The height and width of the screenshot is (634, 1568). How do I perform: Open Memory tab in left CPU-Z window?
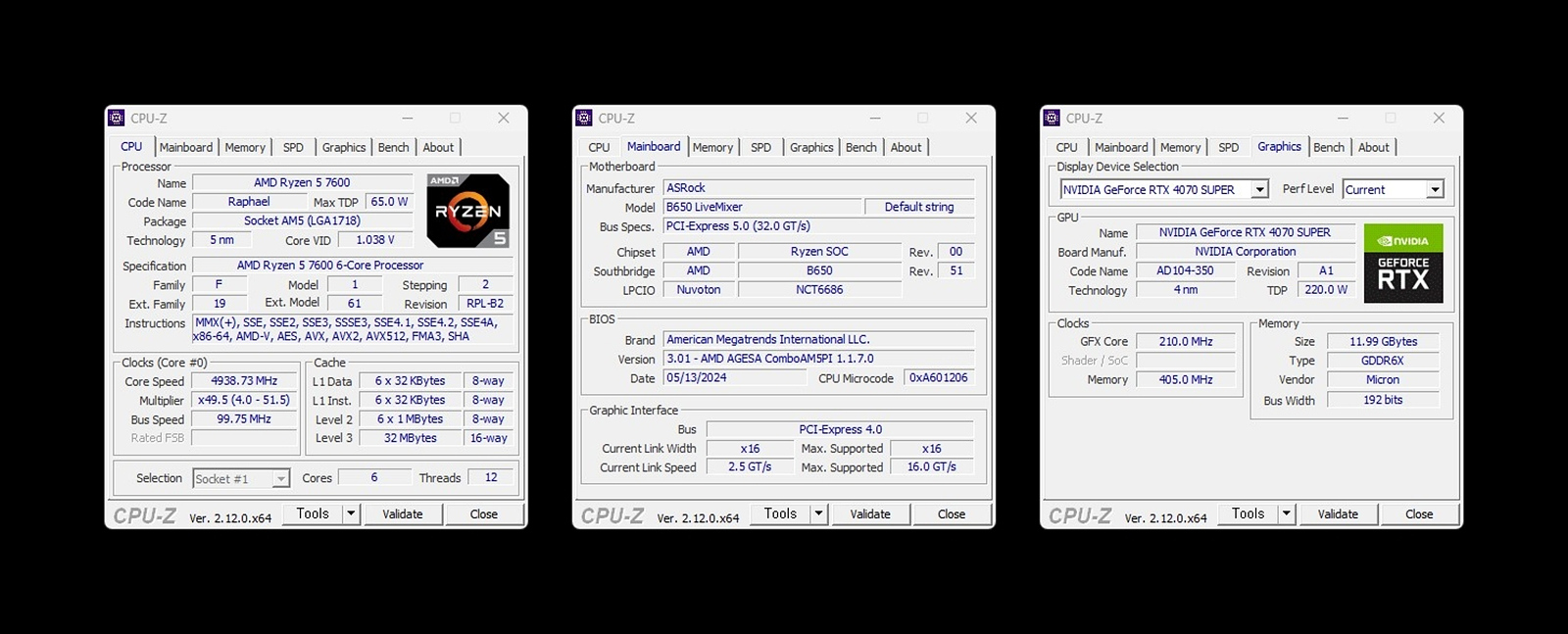pos(245,147)
